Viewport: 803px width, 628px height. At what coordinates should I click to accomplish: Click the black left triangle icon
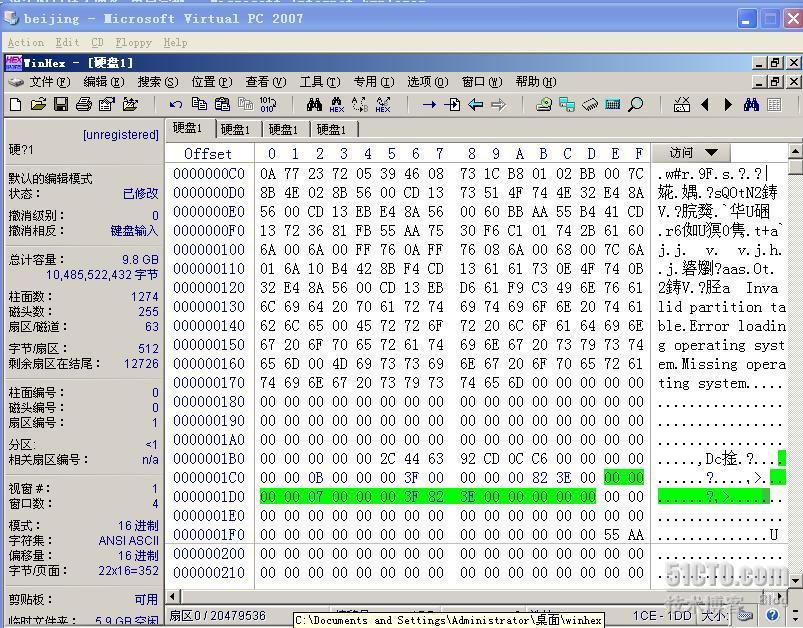(x=705, y=105)
